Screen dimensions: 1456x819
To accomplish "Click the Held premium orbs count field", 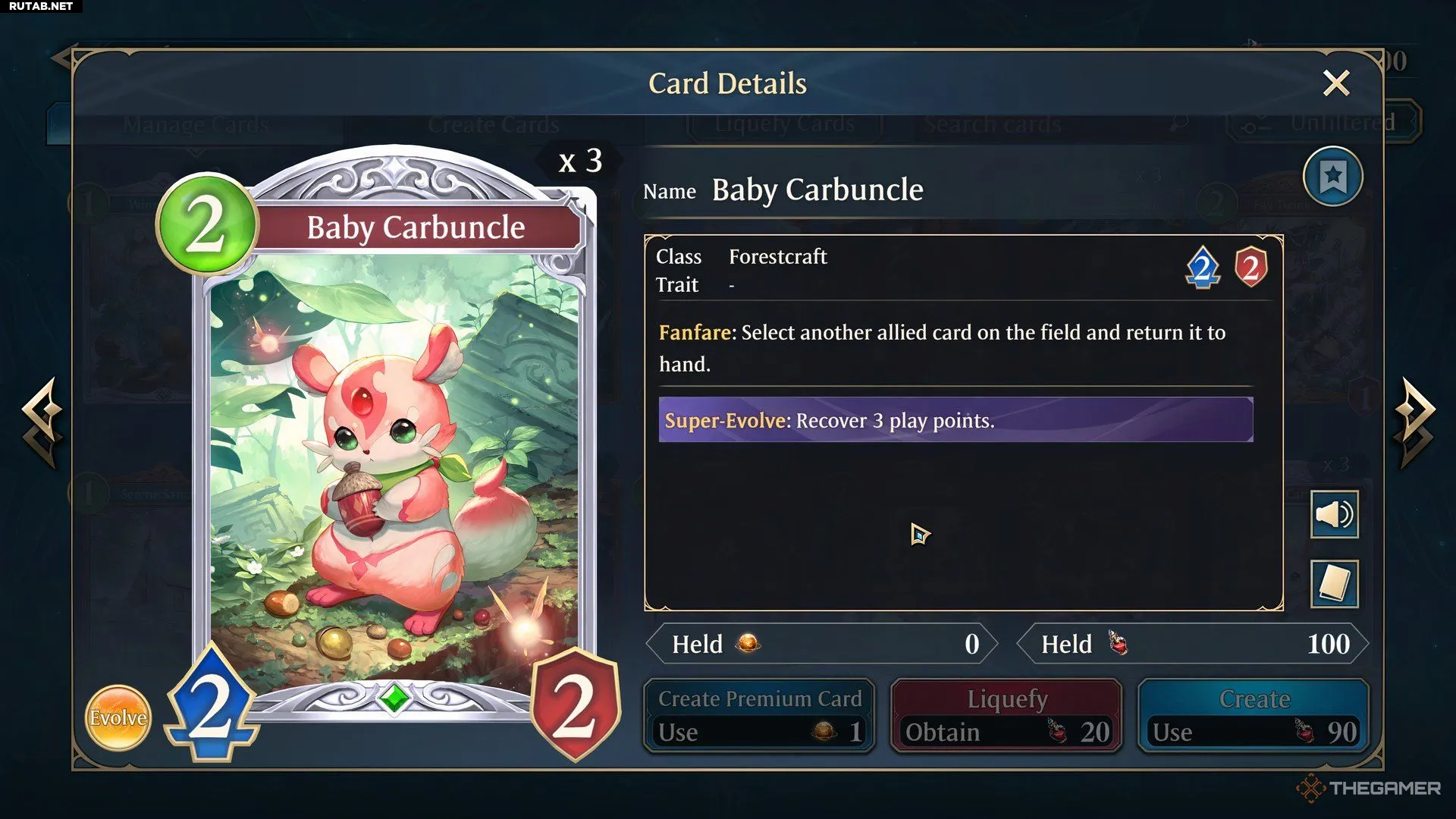I will pyautogui.click(x=822, y=644).
